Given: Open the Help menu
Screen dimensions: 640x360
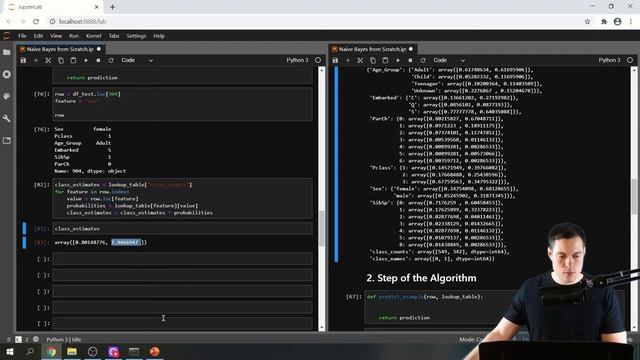Looking at the screenshot, I should [159, 36].
